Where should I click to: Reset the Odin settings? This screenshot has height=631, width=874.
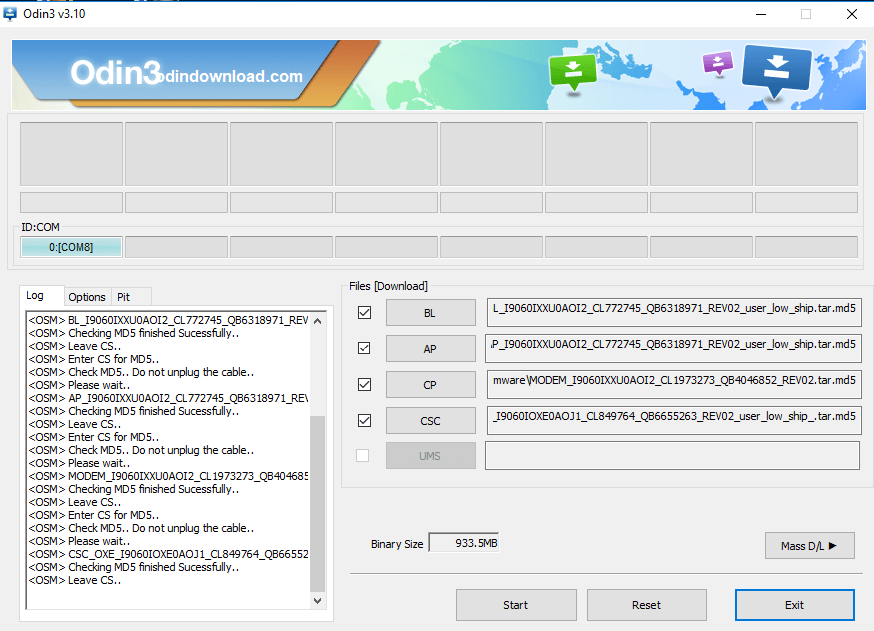pyautogui.click(x=647, y=605)
